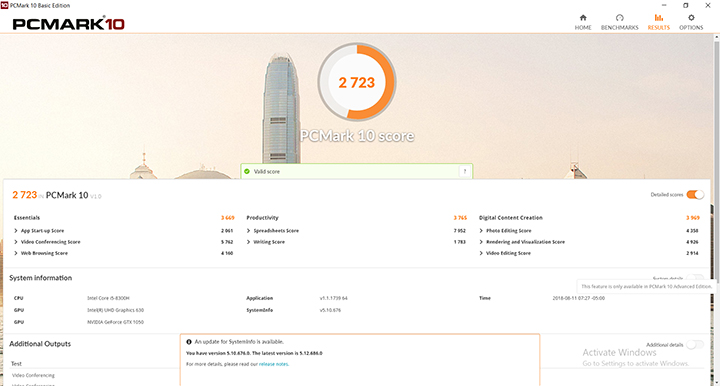Image resolution: width=720 pixels, height=386 pixels.
Task: Click the Test column header
Action: click(x=16, y=364)
